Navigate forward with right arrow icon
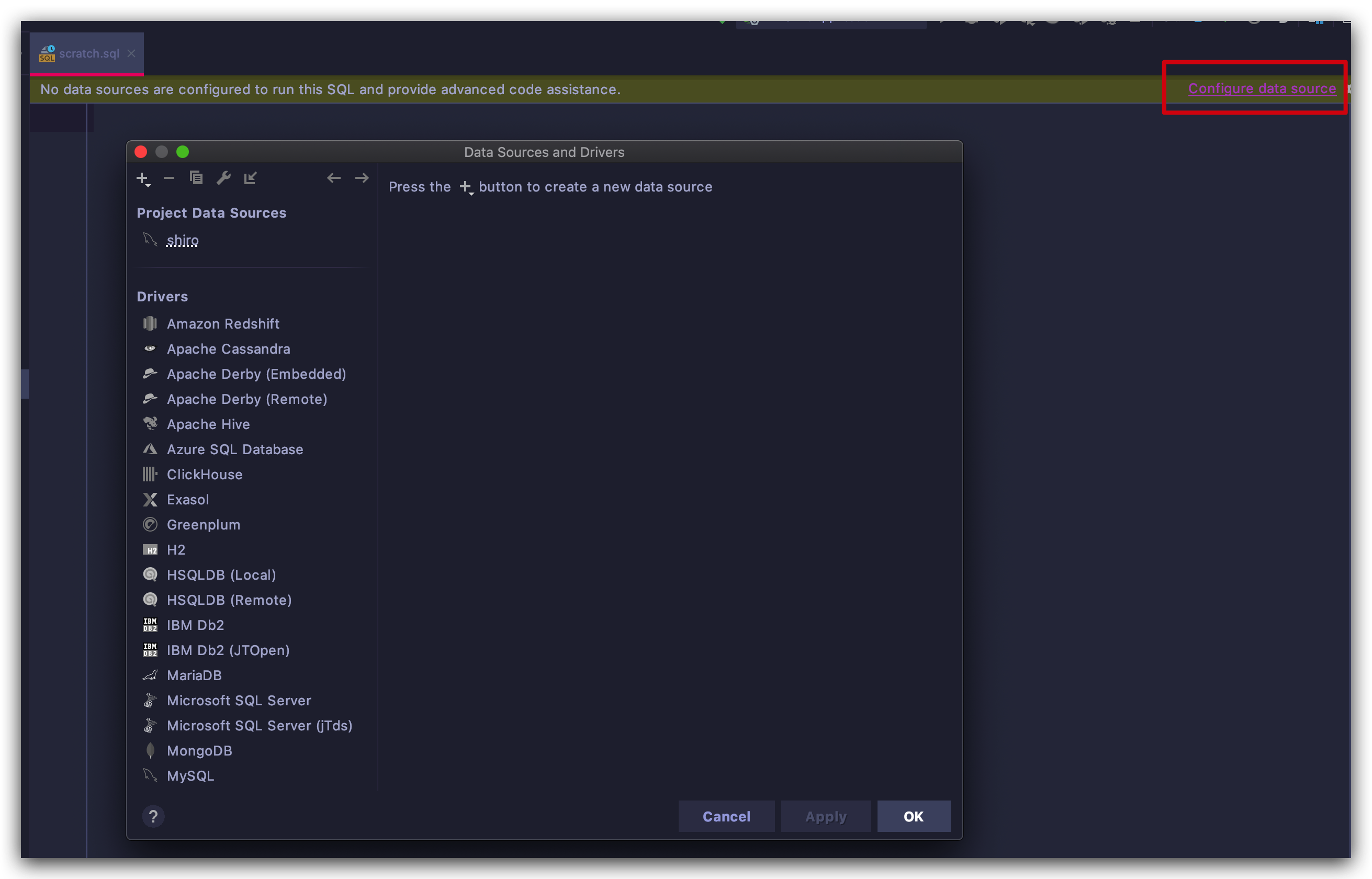Screen dimensions: 1372x879 [362, 178]
